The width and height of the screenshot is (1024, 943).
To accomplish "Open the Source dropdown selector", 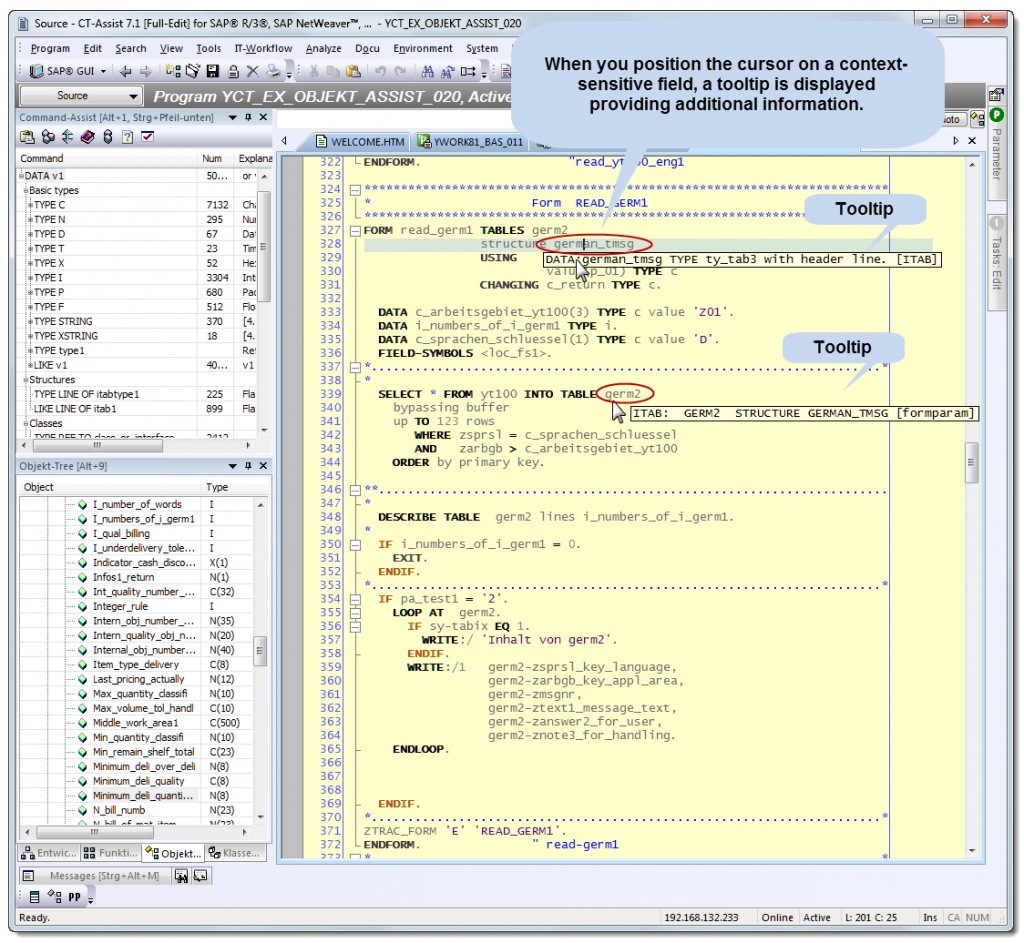I will point(78,96).
